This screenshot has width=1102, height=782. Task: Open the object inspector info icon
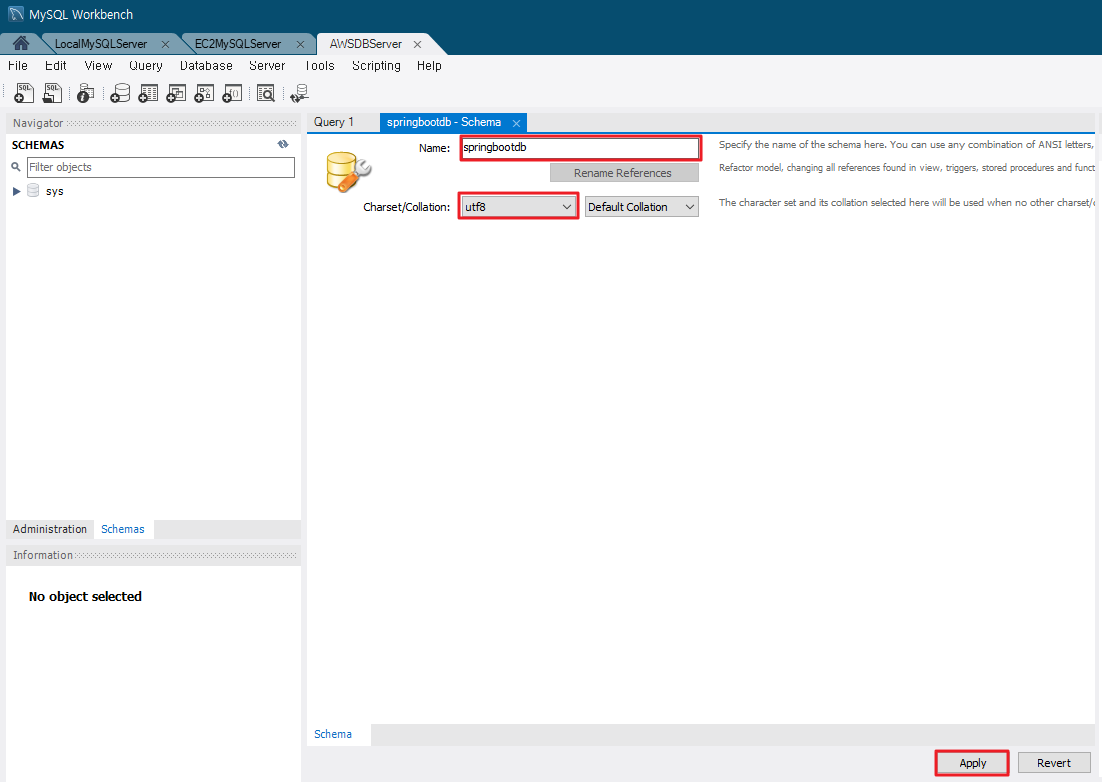click(x=86, y=93)
